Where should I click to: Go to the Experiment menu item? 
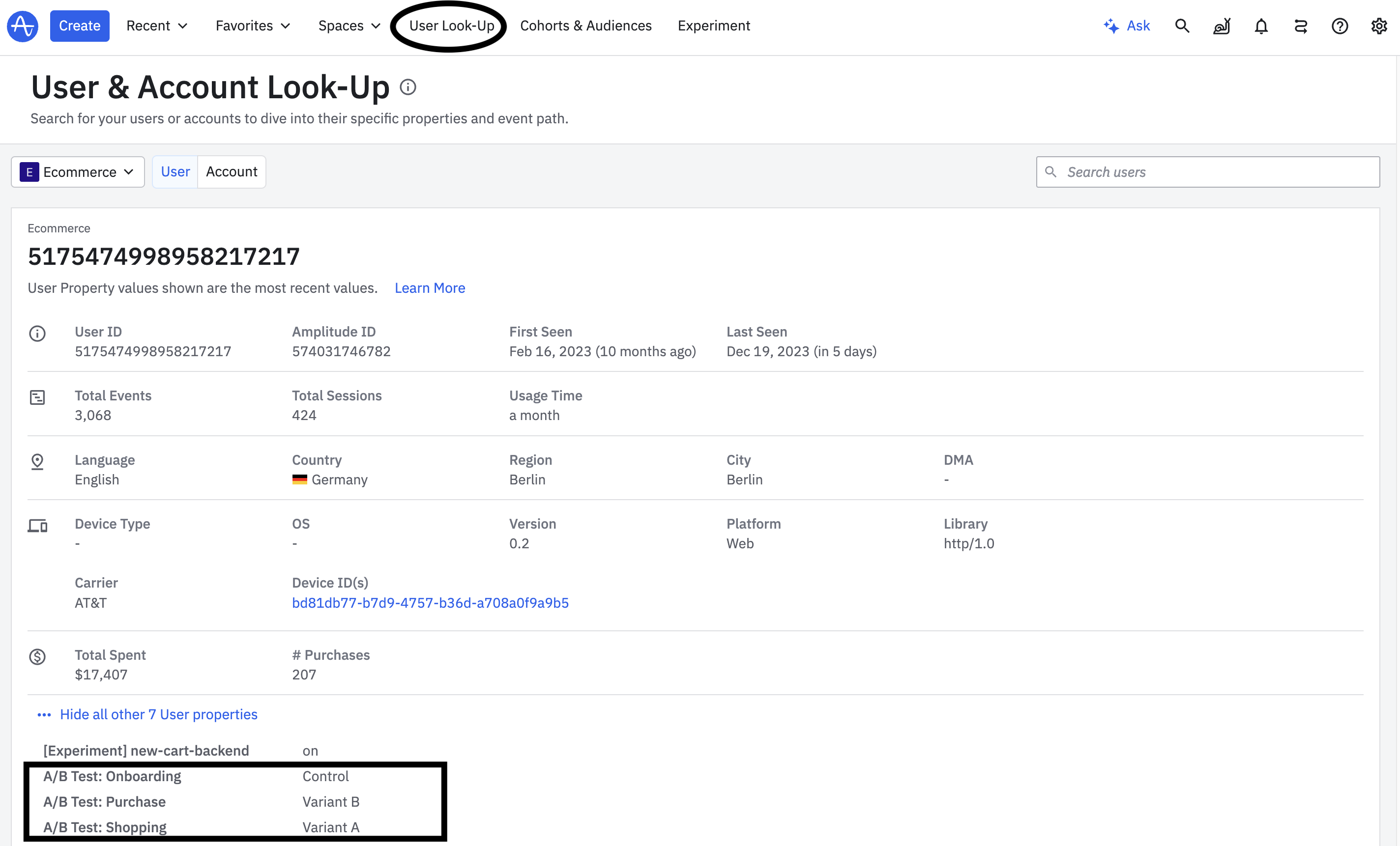[x=714, y=26]
